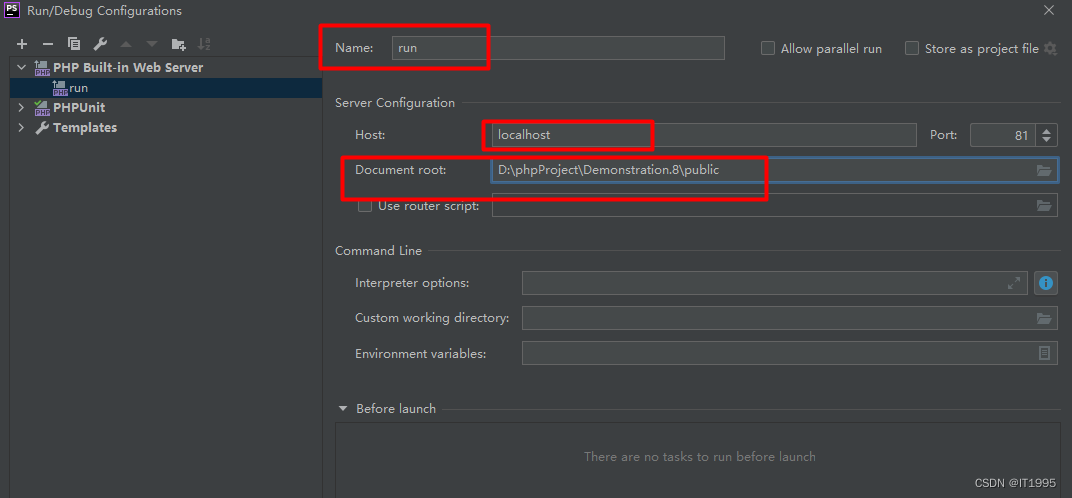Click 'There are no tasks to run before launch' text
The width and height of the screenshot is (1072, 498).
click(699, 456)
